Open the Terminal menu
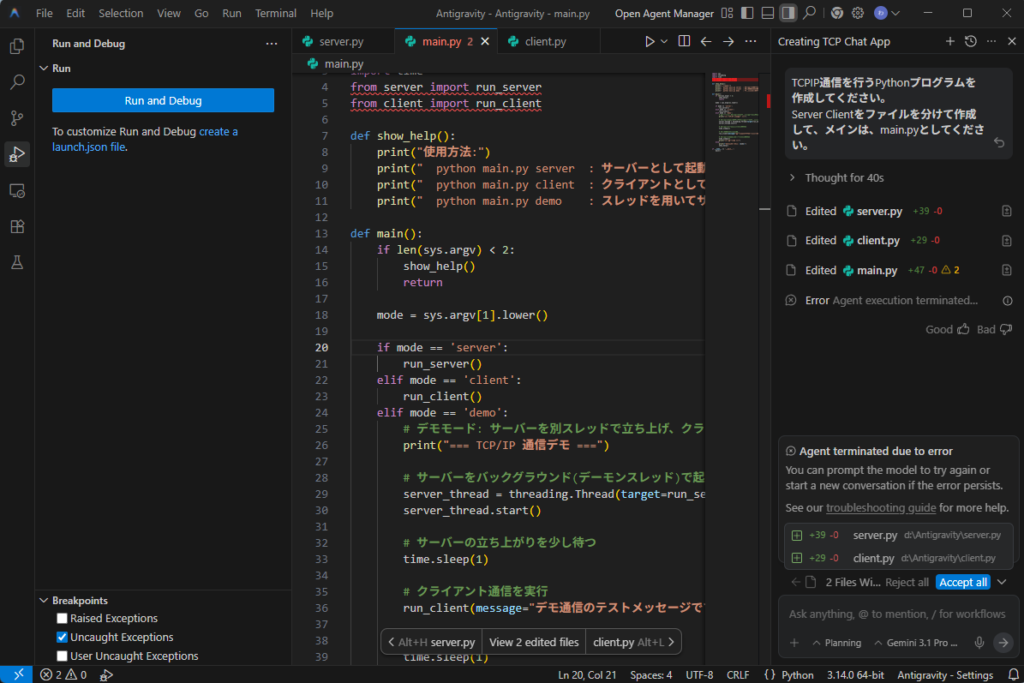 point(275,14)
